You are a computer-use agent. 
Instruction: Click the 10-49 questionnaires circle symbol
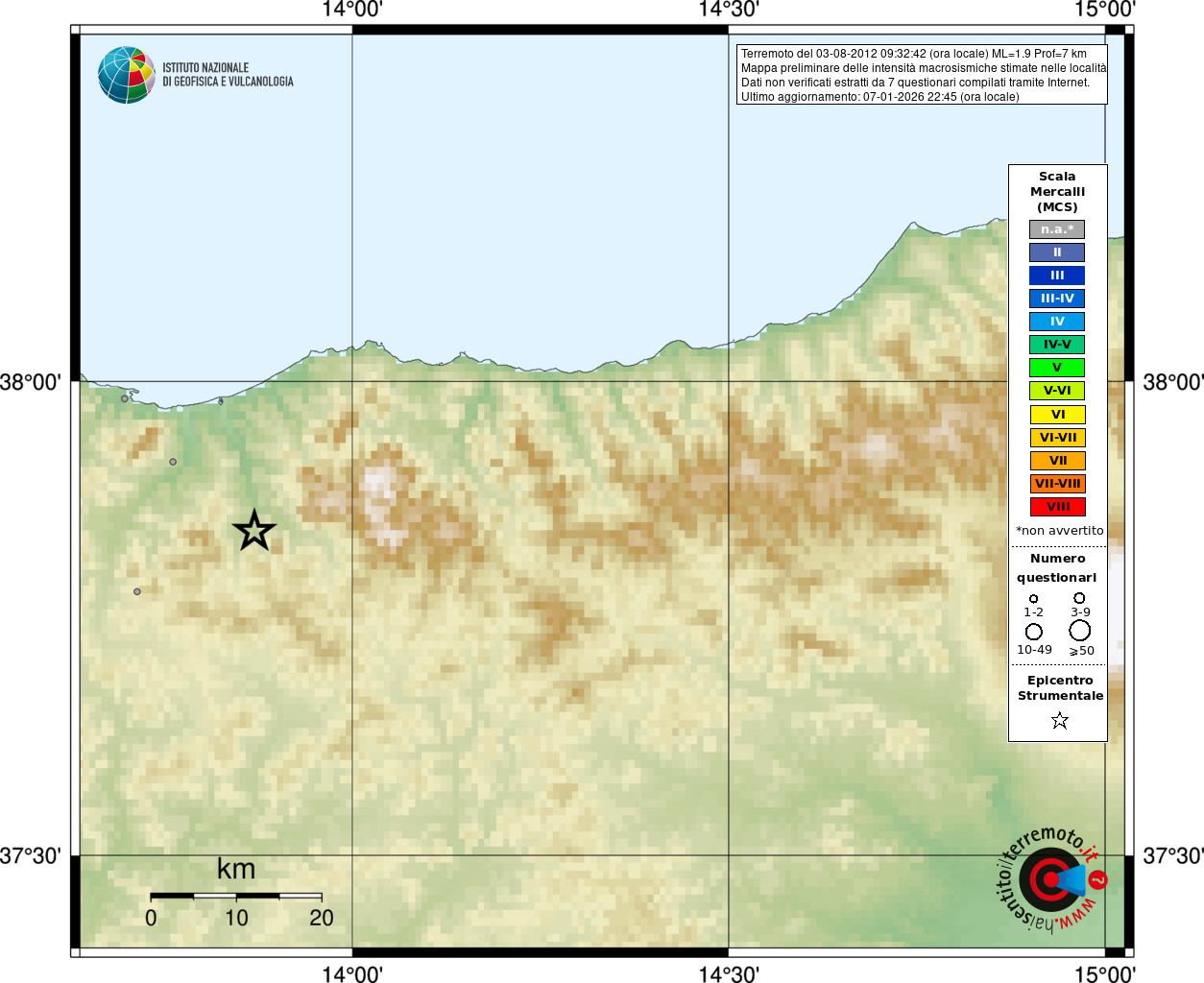click(x=1034, y=632)
